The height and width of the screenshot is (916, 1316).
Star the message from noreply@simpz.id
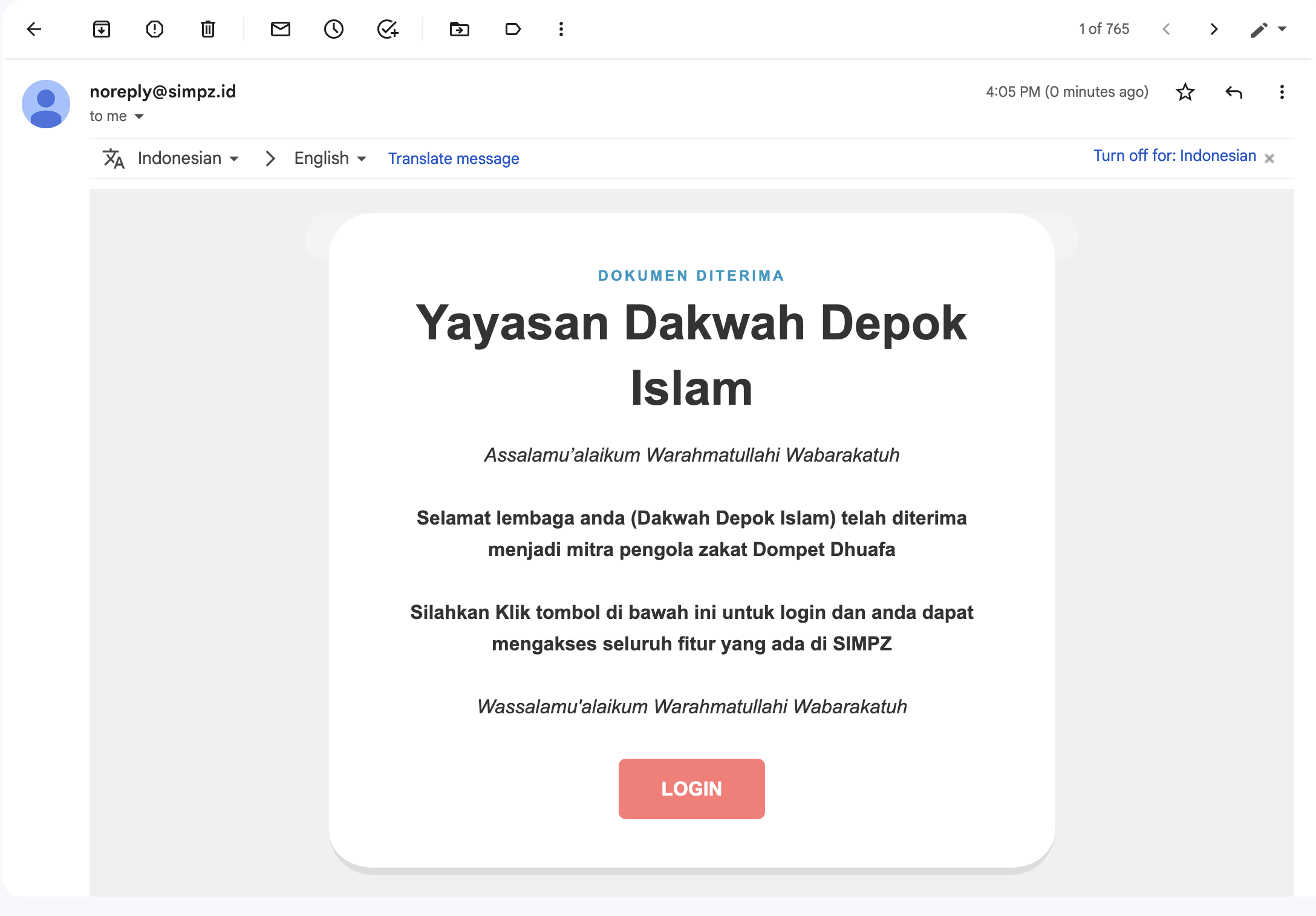coord(1185,92)
